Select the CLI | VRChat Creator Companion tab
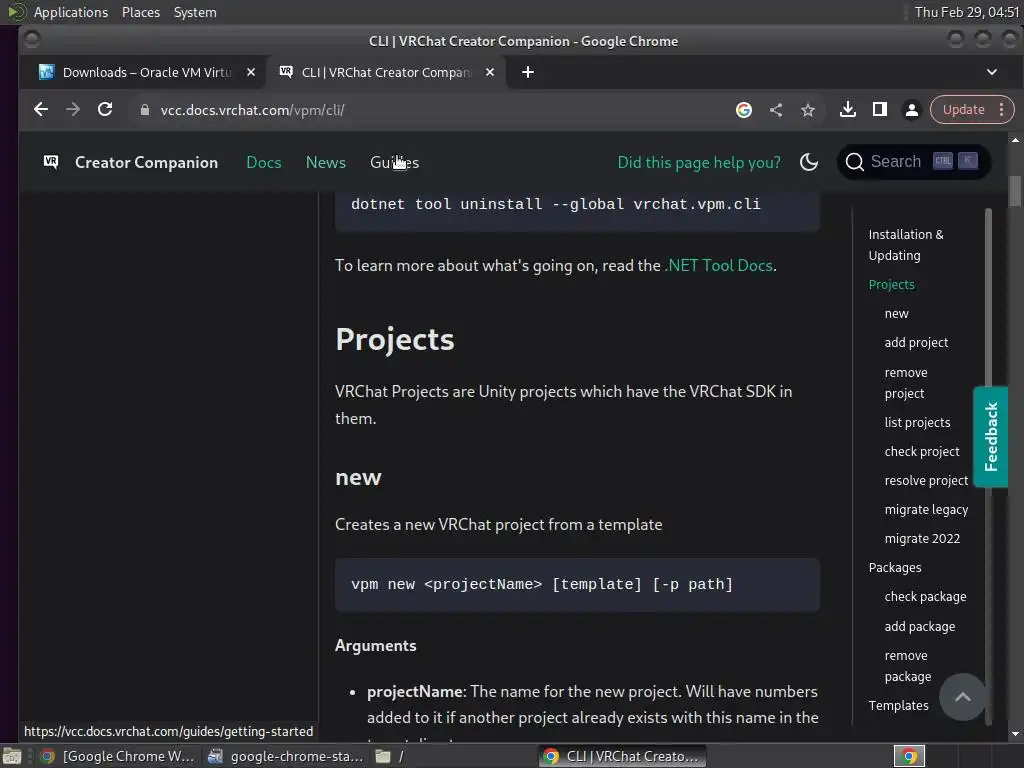This screenshot has width=1024, height=768. tap(385, 72)
